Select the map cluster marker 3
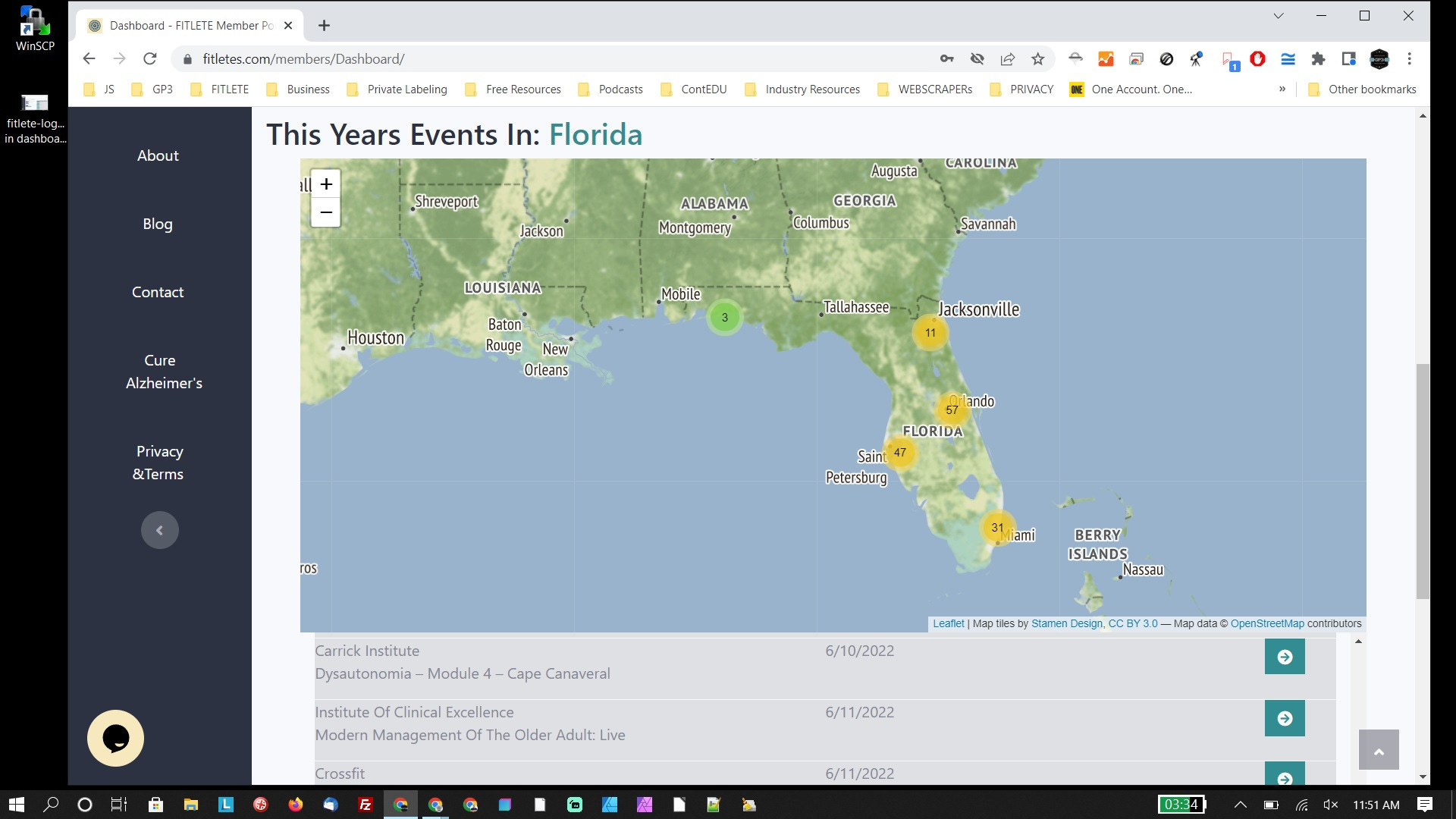Screen dimensions: 1456x819 coord(724,318)
